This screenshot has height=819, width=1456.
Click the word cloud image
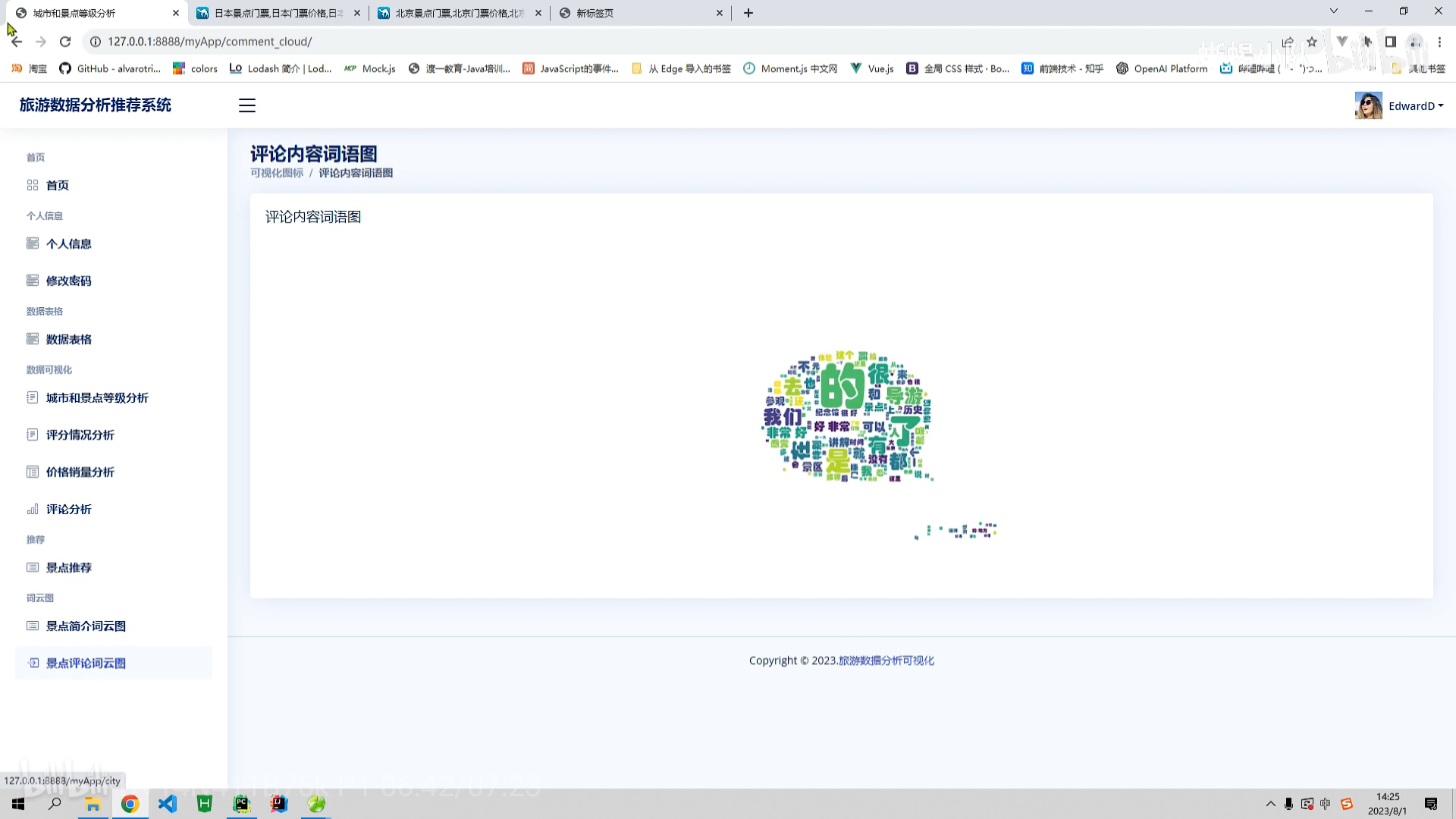pyautogui.click(x=846, y=417)
